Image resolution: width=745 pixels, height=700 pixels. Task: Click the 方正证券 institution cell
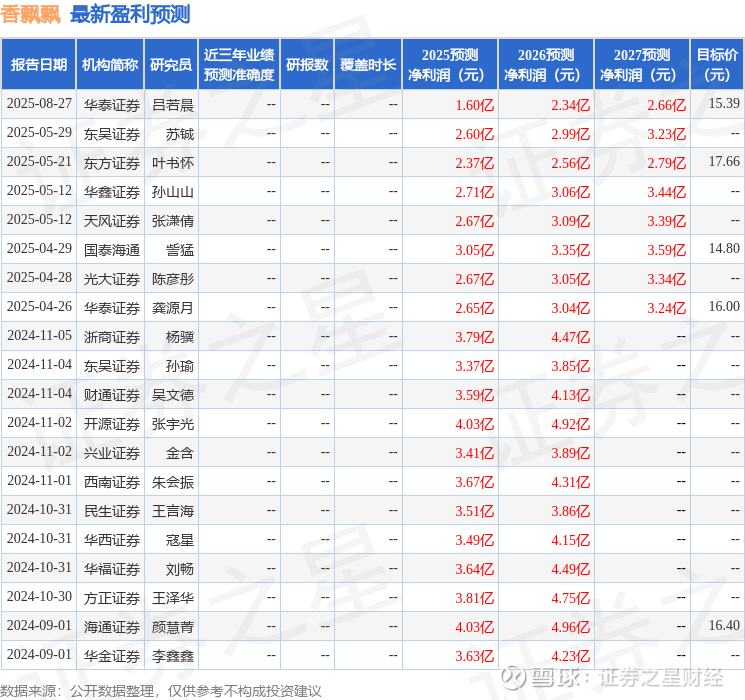[x=112, y=598]
